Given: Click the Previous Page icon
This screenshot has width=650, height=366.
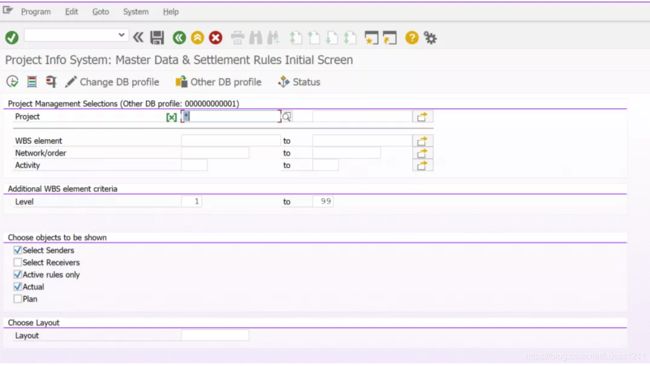Looking at the screenshot, I should pyautogui.click(x=314, y=38).
